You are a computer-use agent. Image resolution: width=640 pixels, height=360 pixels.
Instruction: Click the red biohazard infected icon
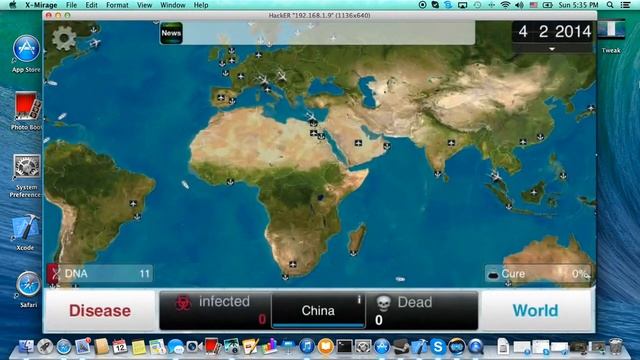coord(183,303)
